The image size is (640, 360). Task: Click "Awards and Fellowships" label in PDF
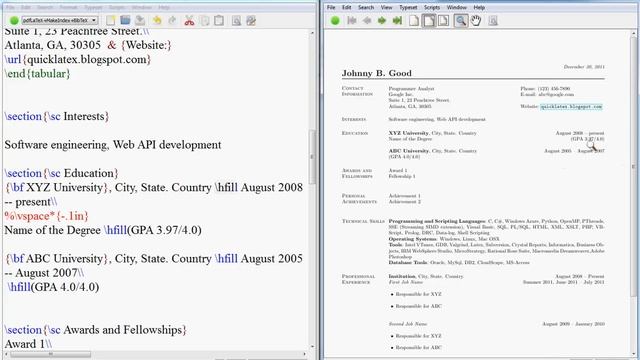click(357, 173)
